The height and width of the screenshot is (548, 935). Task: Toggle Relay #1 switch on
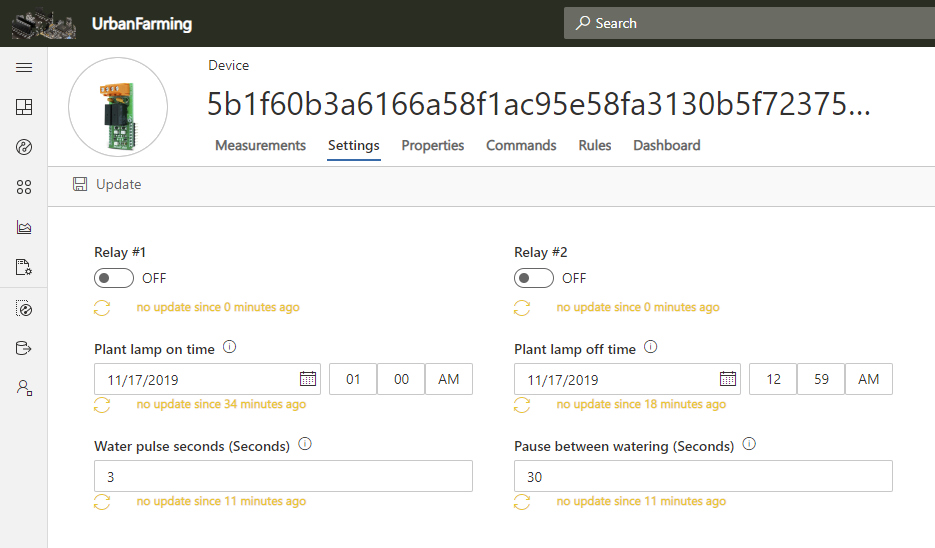pyautogui.click(x=114, y=278)
